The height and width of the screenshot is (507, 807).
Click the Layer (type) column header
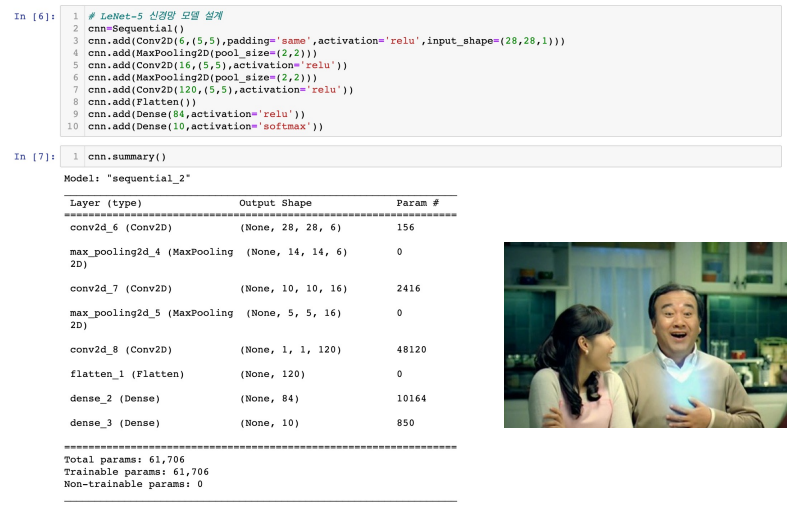pos(106,203)
